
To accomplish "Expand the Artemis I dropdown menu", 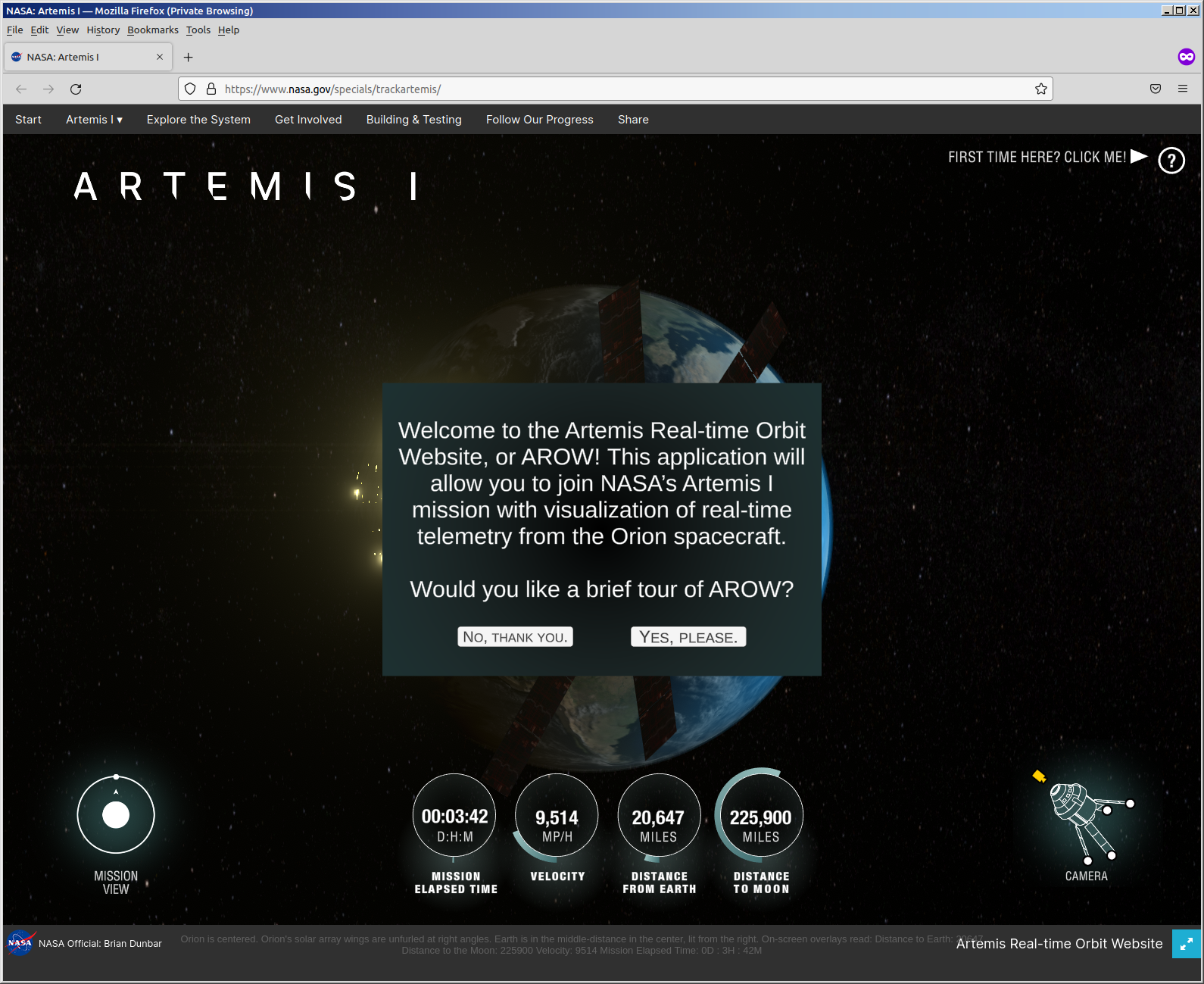I will tap(94, 120).
